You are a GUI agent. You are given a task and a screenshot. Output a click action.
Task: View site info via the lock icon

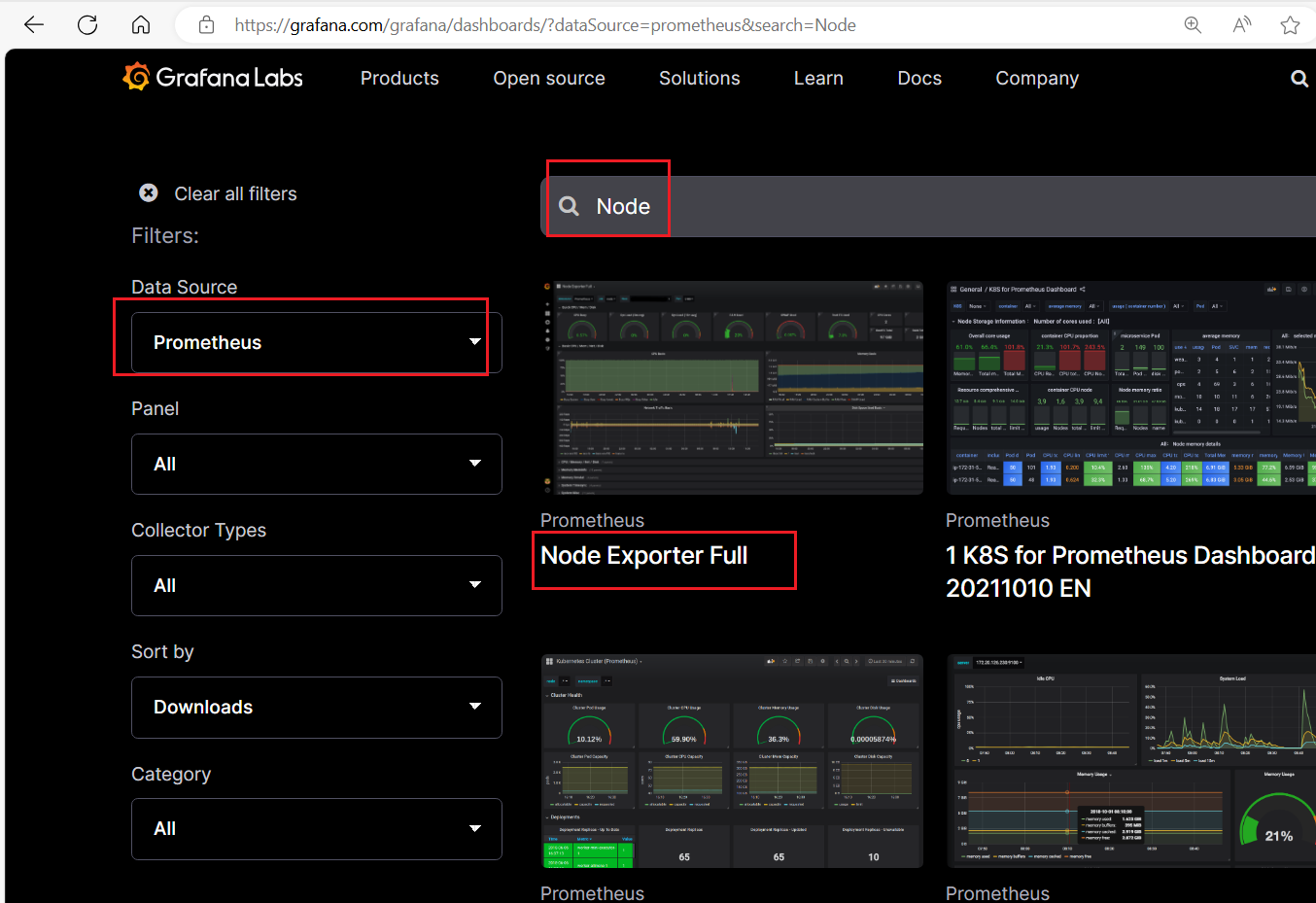(x=206, y=25)
